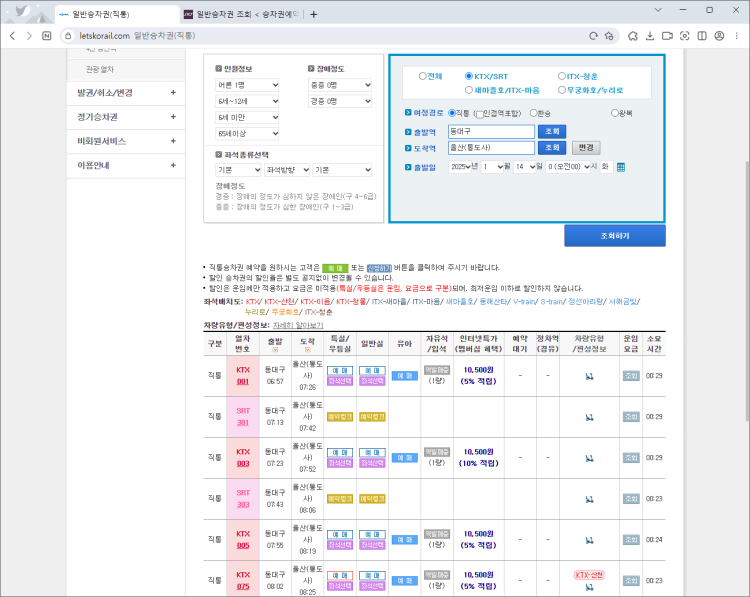This screenshot has width=750, height=597.
Task: Click the 변경 swap stations button
Action: pyautogui.click(x=586, y=148)
